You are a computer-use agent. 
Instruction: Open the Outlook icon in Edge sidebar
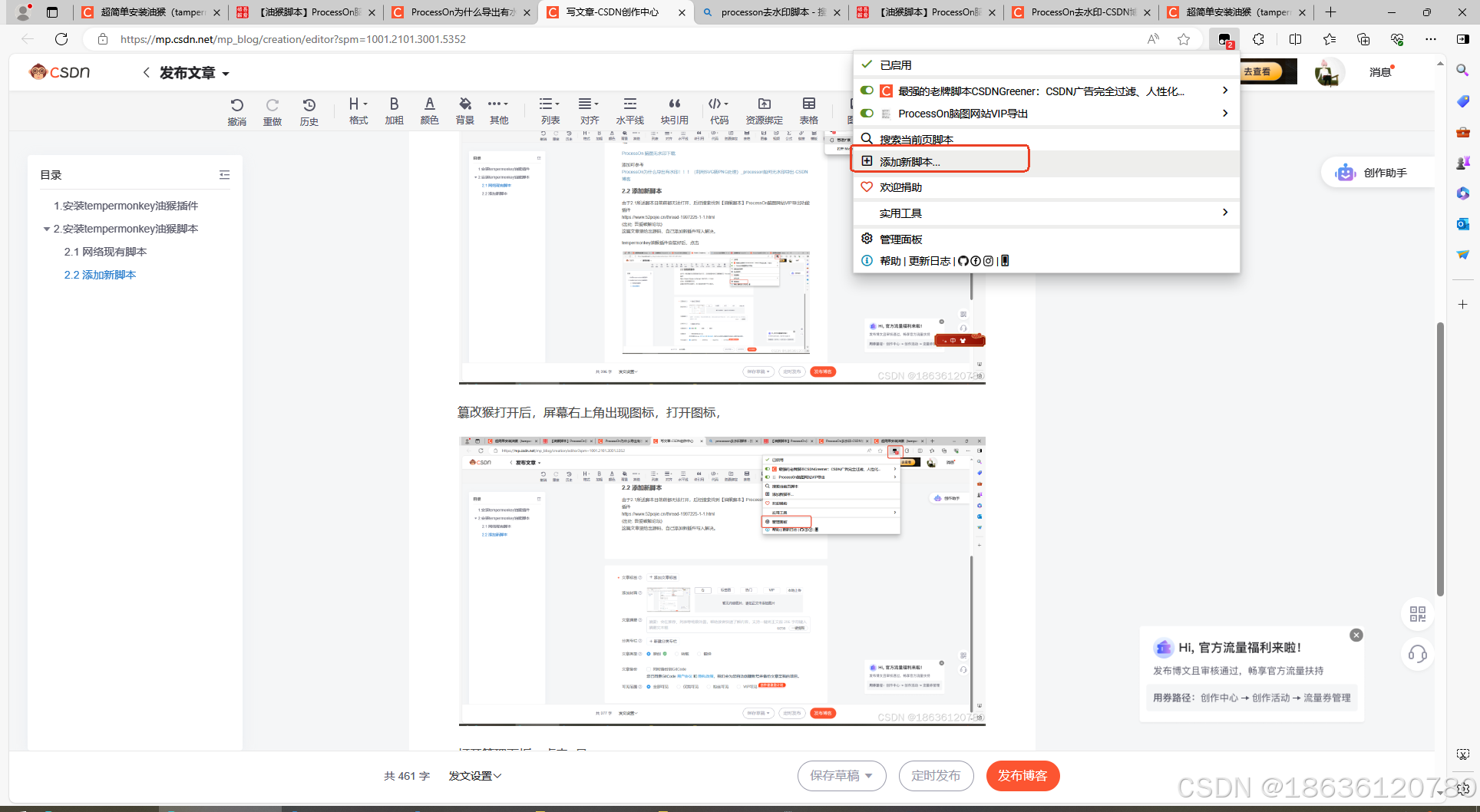1462,224
